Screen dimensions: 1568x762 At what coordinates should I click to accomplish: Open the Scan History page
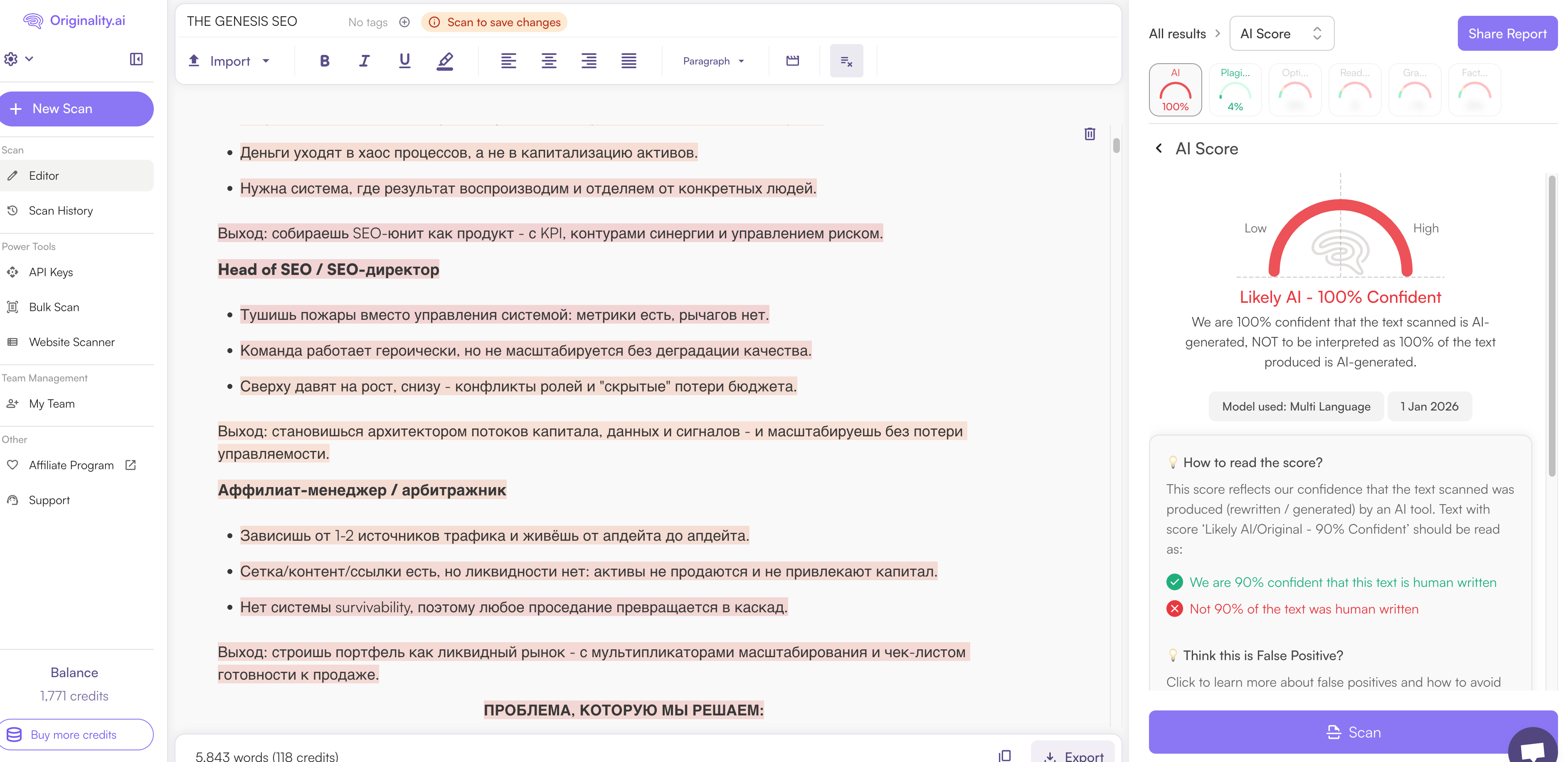tap(61, 210)
